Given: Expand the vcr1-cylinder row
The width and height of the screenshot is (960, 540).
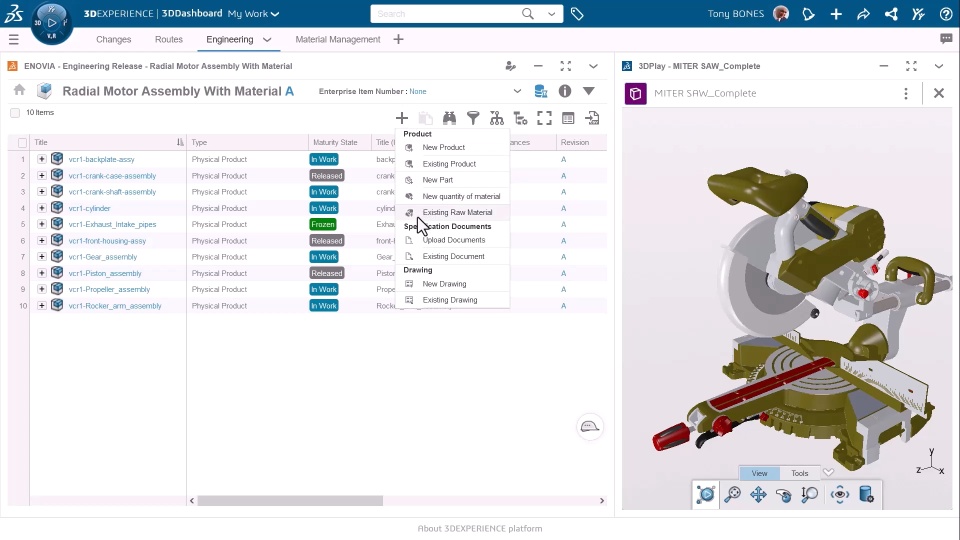Looking at the screenshot, I should coord(42,208).
